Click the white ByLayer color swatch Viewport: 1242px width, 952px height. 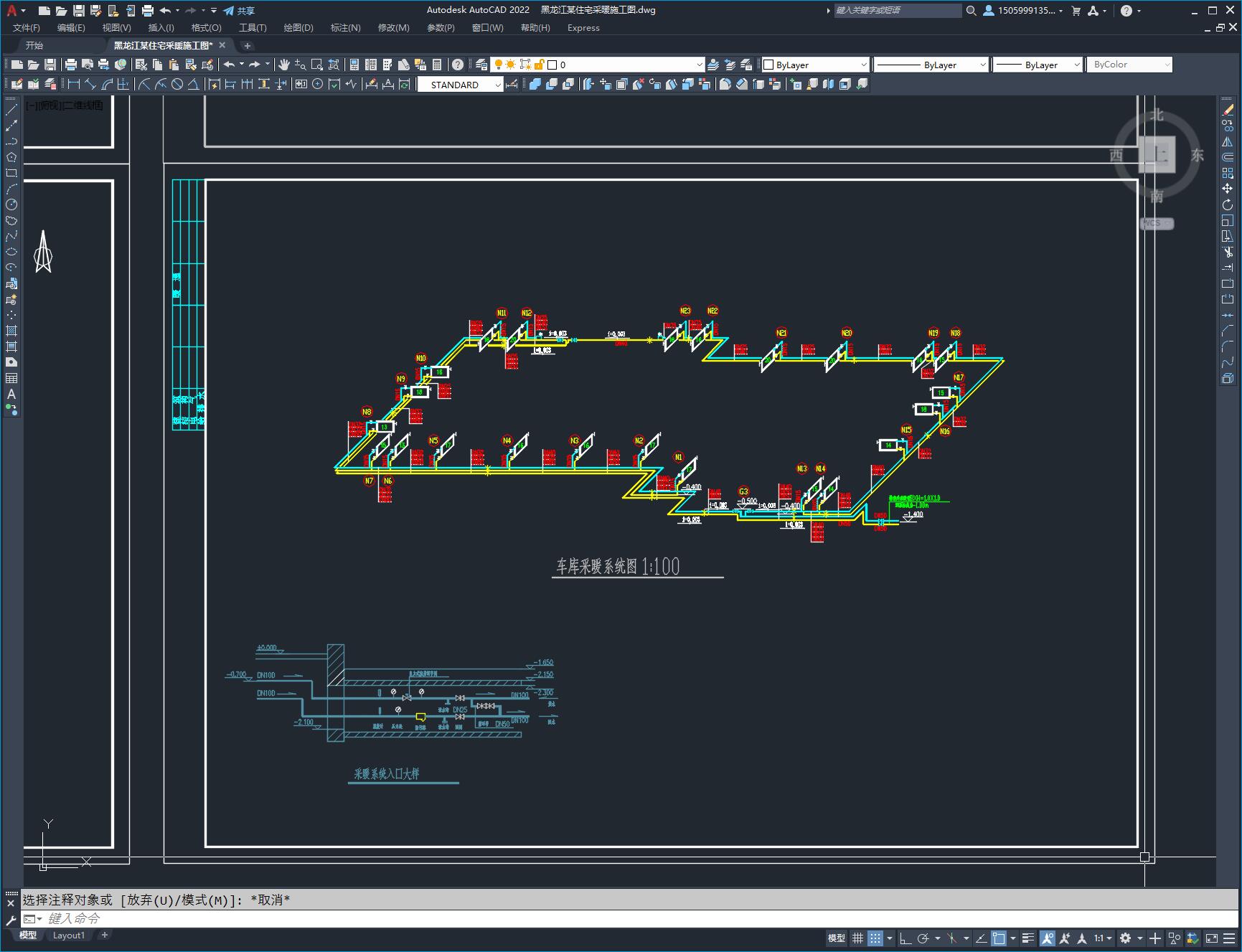tap(768, 65)
